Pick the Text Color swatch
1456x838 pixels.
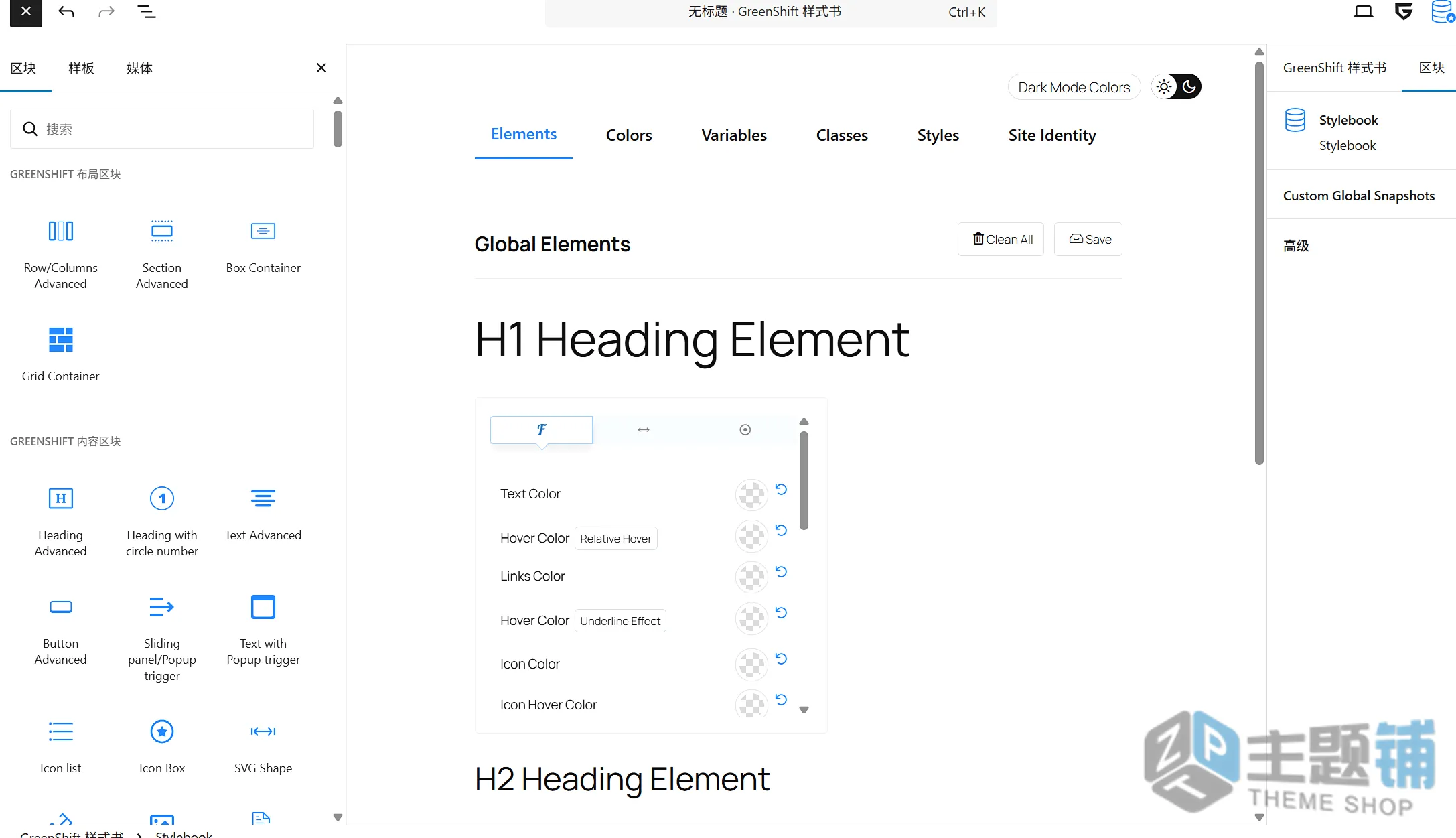751,495
